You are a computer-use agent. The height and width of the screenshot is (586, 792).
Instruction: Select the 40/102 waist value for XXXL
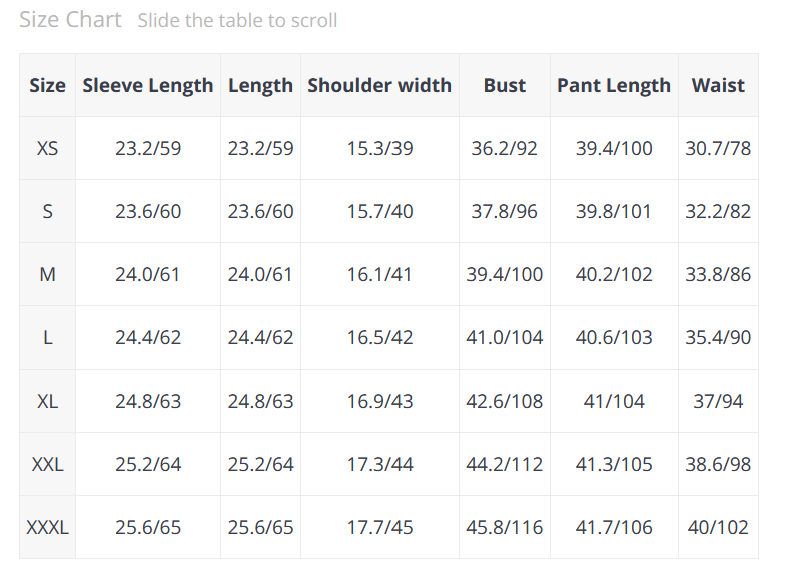[x=718, y=527]
